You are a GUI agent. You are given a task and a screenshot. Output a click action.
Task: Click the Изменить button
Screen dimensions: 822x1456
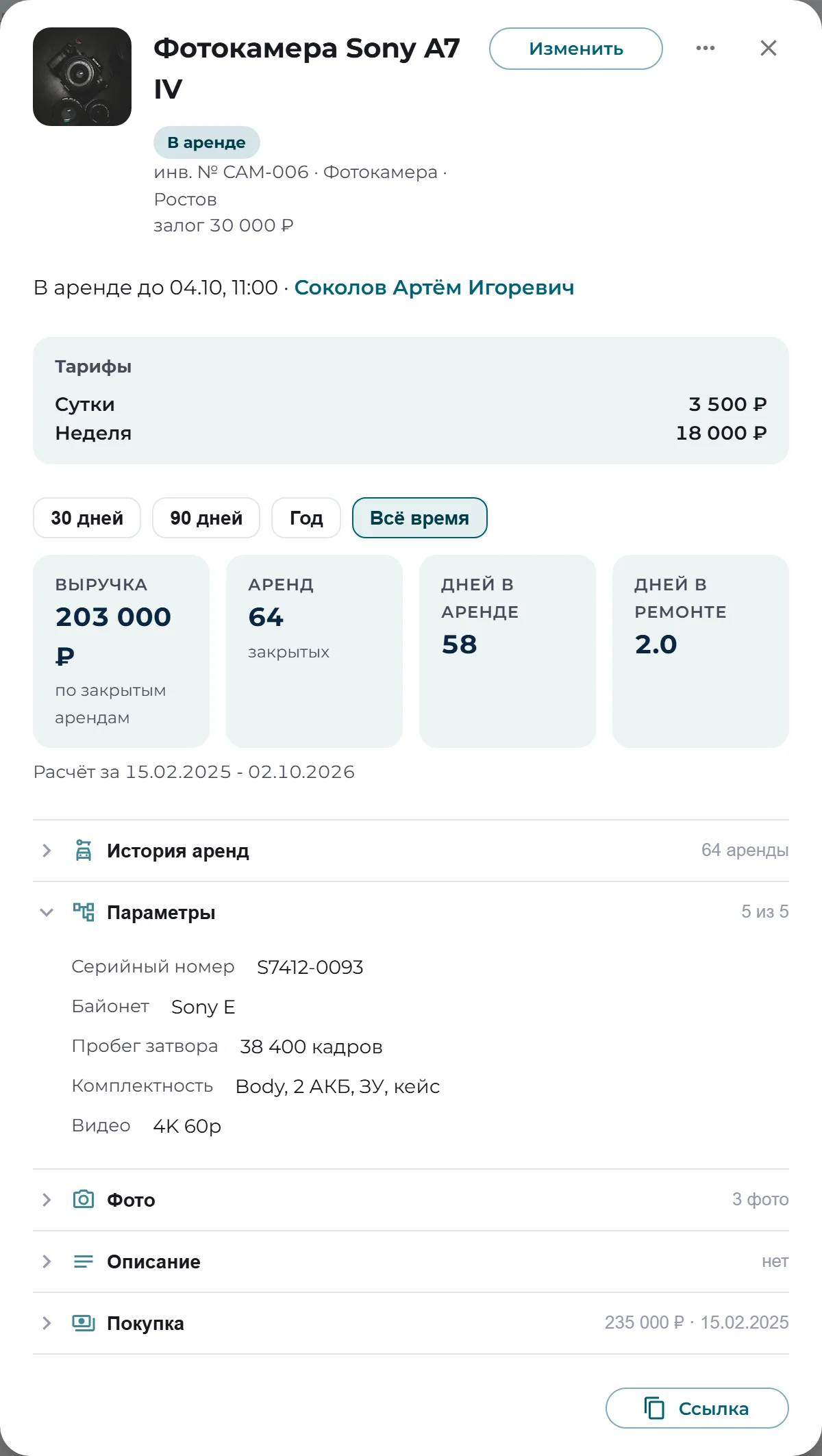tap(576, 49)
